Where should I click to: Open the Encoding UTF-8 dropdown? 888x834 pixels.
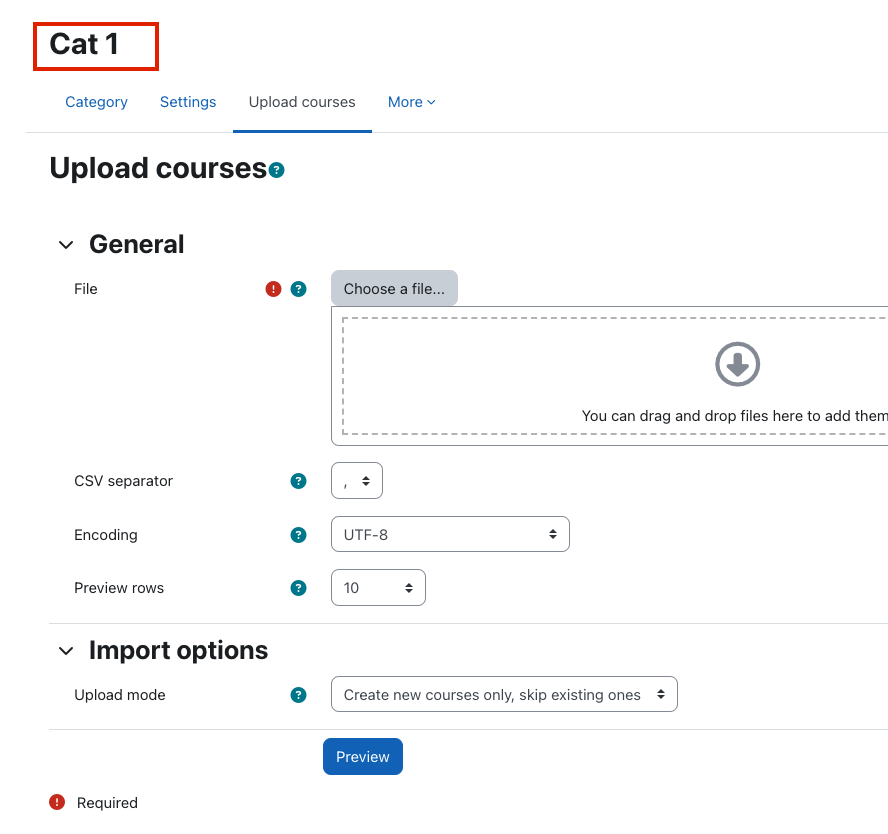pos(450,534)
